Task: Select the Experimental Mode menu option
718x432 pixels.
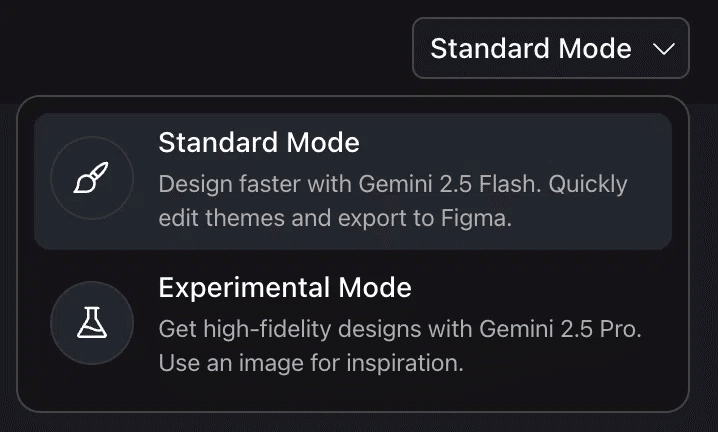Action: [x=353, y=325]
